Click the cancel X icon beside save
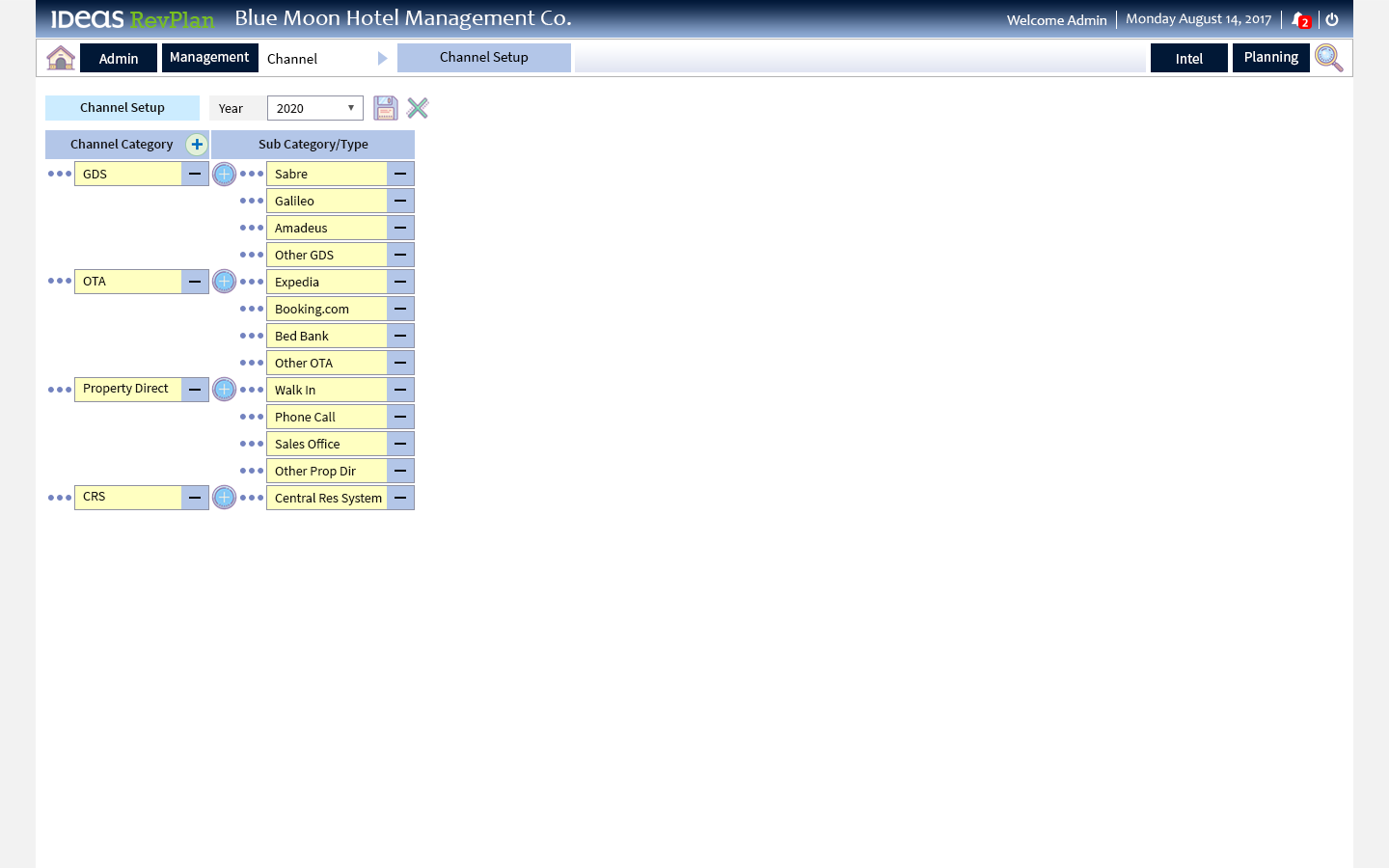 (418, 108)
